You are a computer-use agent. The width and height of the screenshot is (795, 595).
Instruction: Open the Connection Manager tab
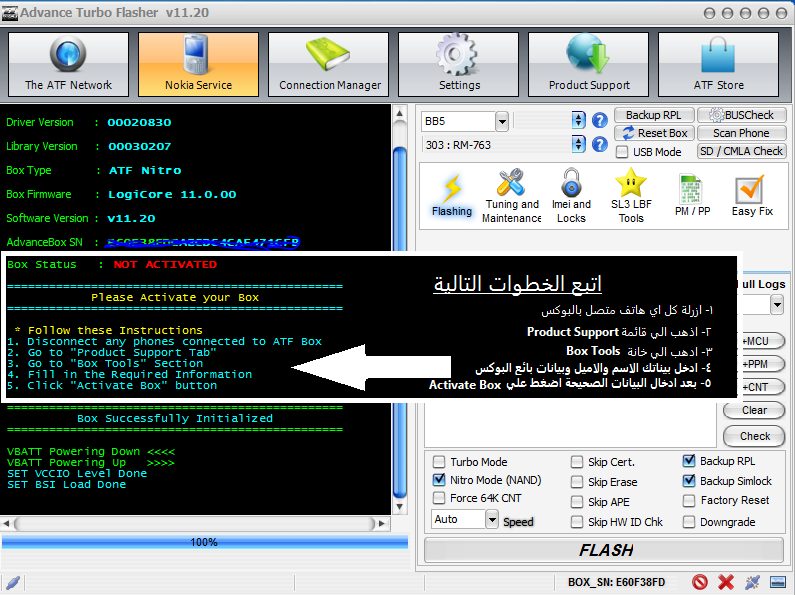click(x=329, y=64)
